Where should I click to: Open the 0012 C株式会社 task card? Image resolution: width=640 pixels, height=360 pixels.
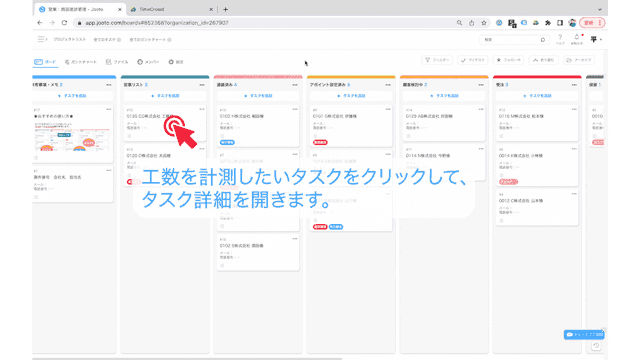(x=537, y=208)
